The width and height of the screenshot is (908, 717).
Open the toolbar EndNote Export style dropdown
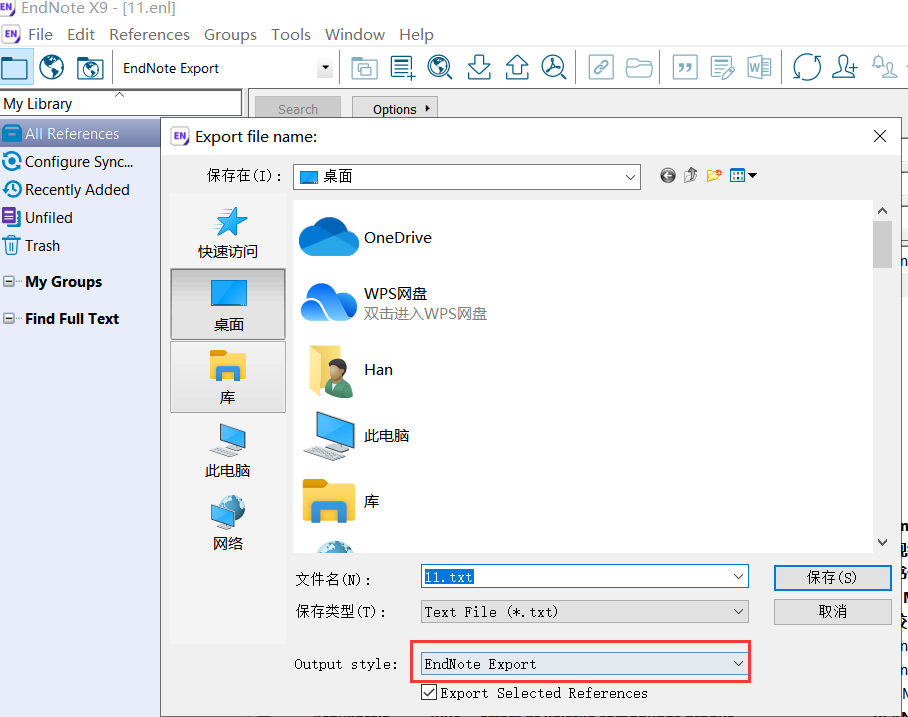pyautogui.click(x=325, y=68)
